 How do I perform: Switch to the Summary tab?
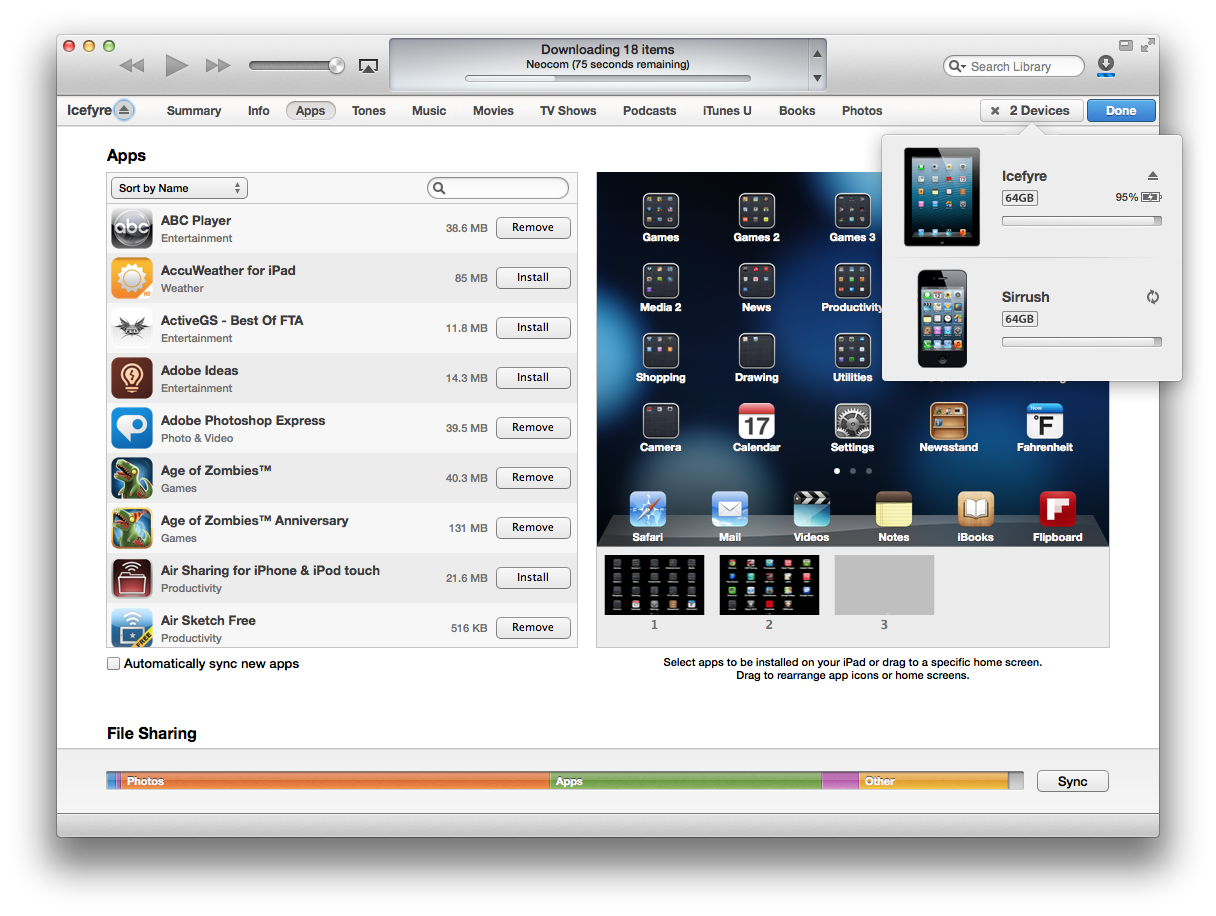(x=194, y=111)
